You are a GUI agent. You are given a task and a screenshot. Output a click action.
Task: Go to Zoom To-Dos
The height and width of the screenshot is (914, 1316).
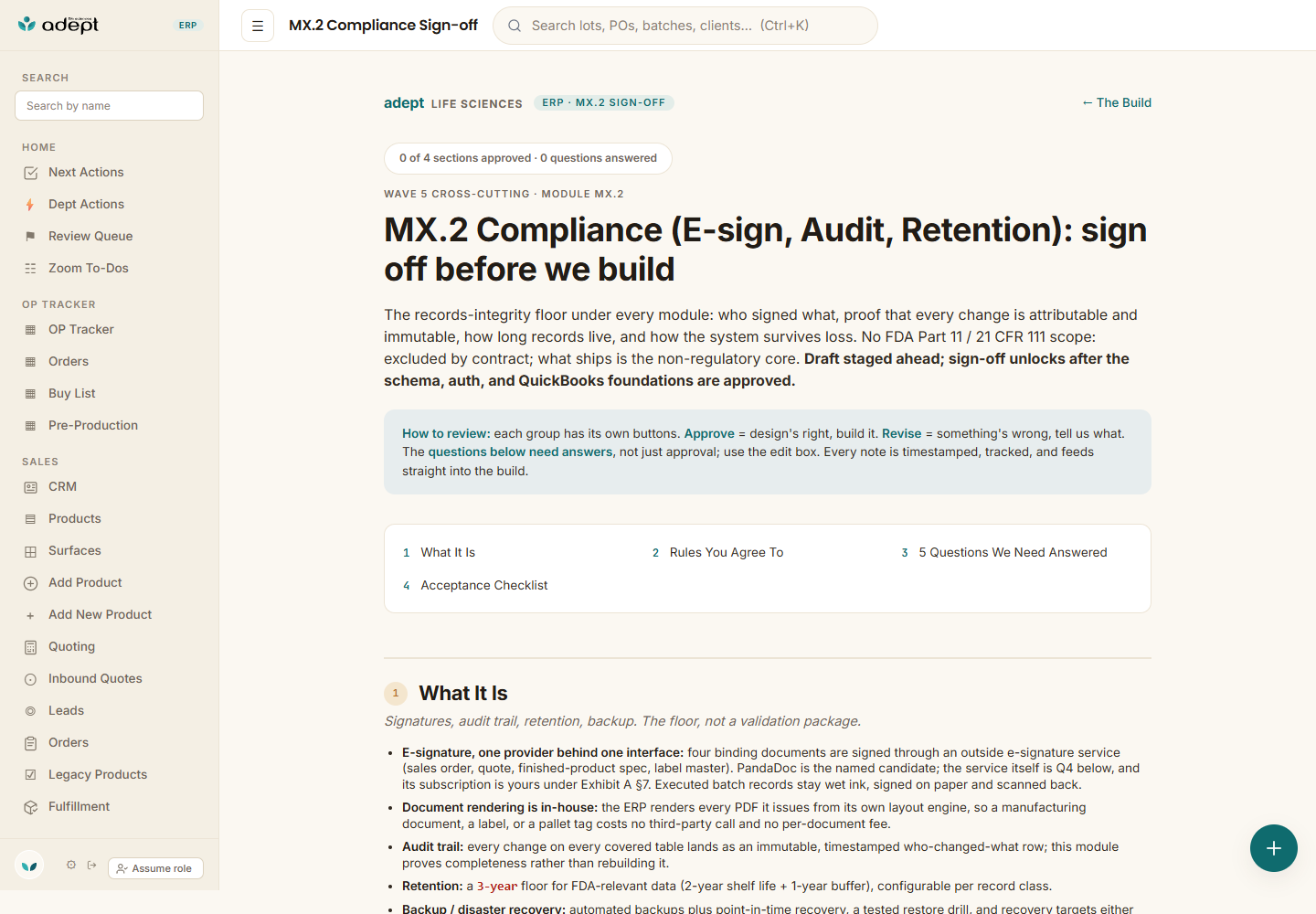tap(110, 268)
